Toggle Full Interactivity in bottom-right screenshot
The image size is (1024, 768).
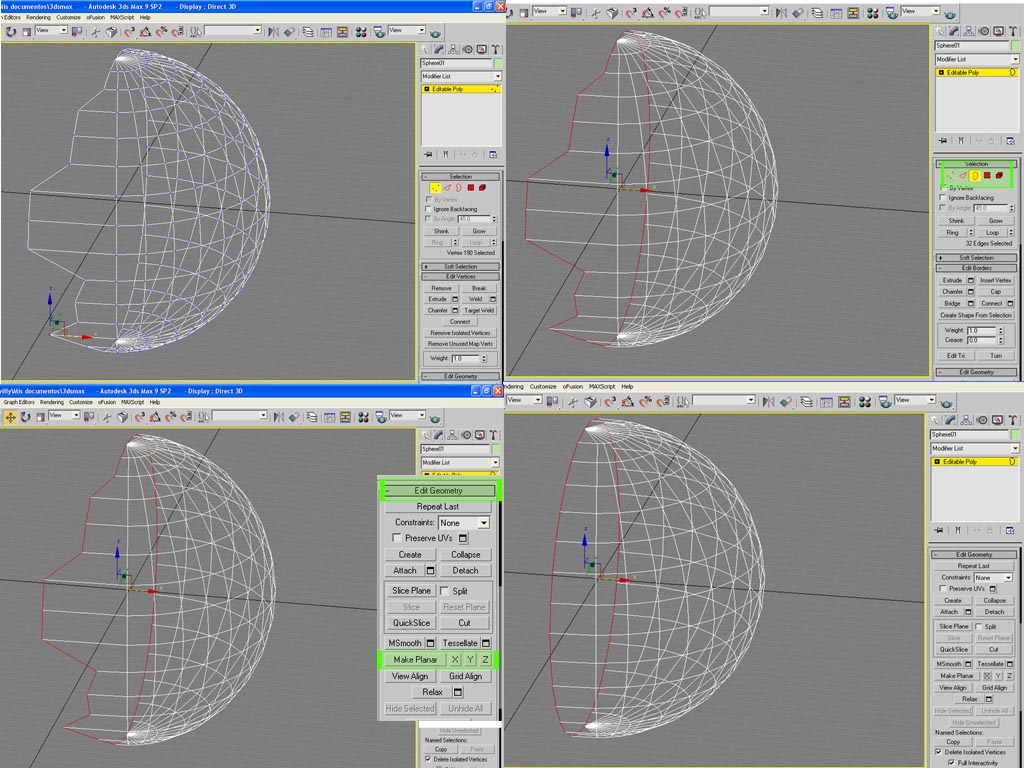click(x=952, y=763)
